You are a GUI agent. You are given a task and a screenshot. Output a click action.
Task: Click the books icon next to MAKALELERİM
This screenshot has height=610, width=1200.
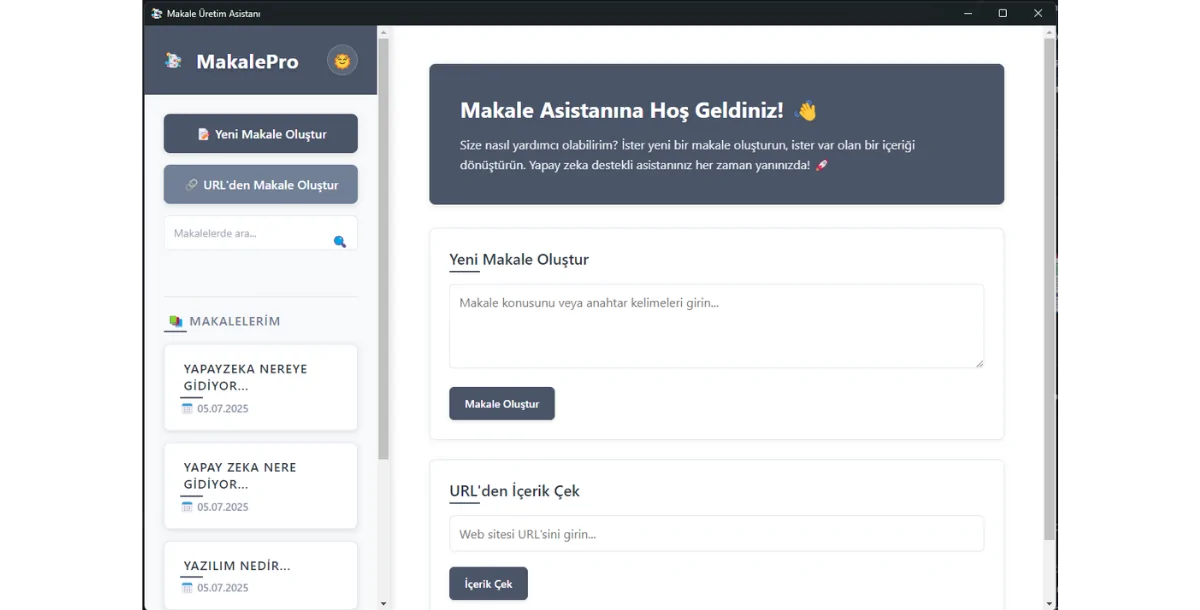[x=176, y=321]
